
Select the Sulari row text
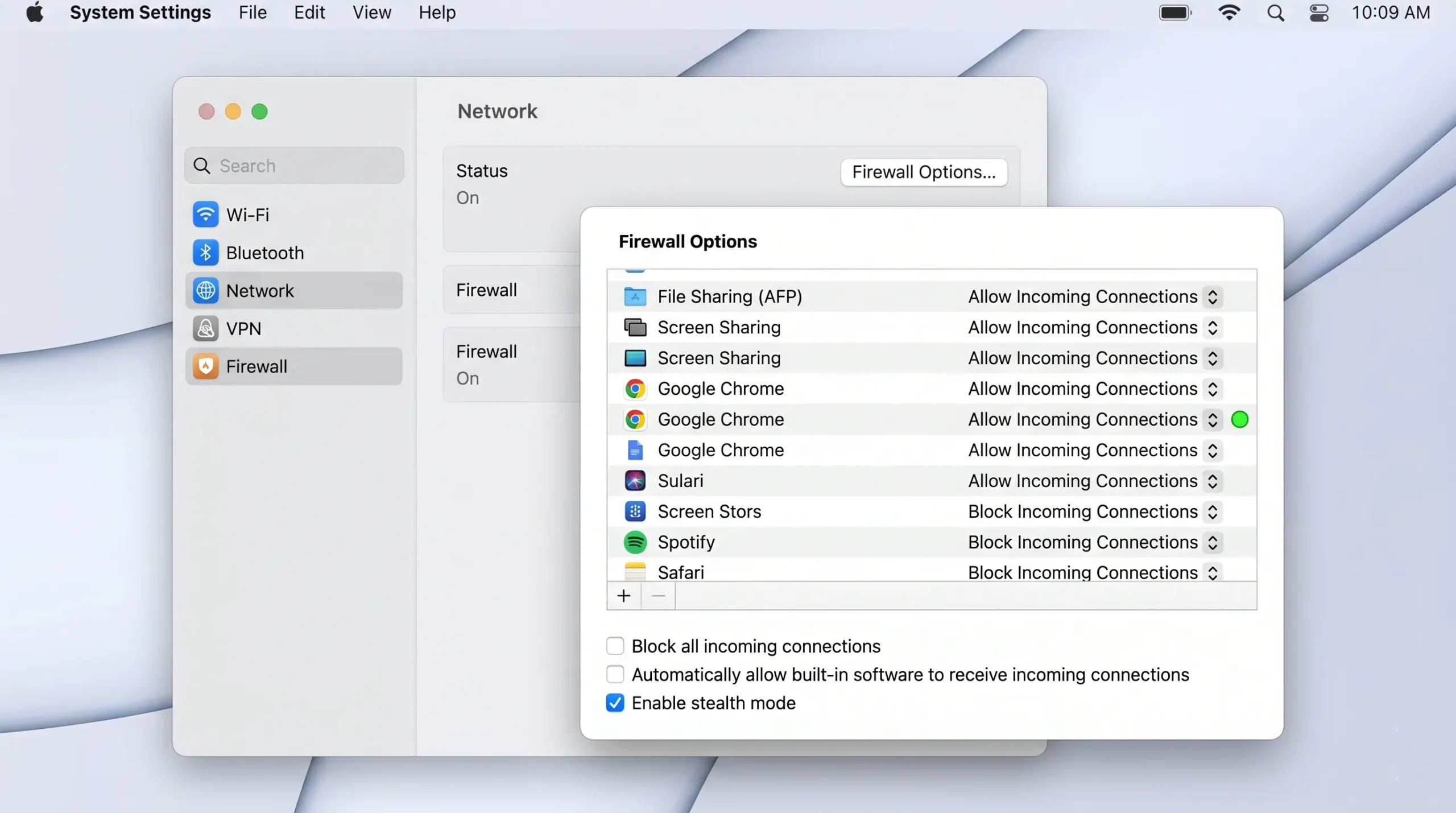680,481
